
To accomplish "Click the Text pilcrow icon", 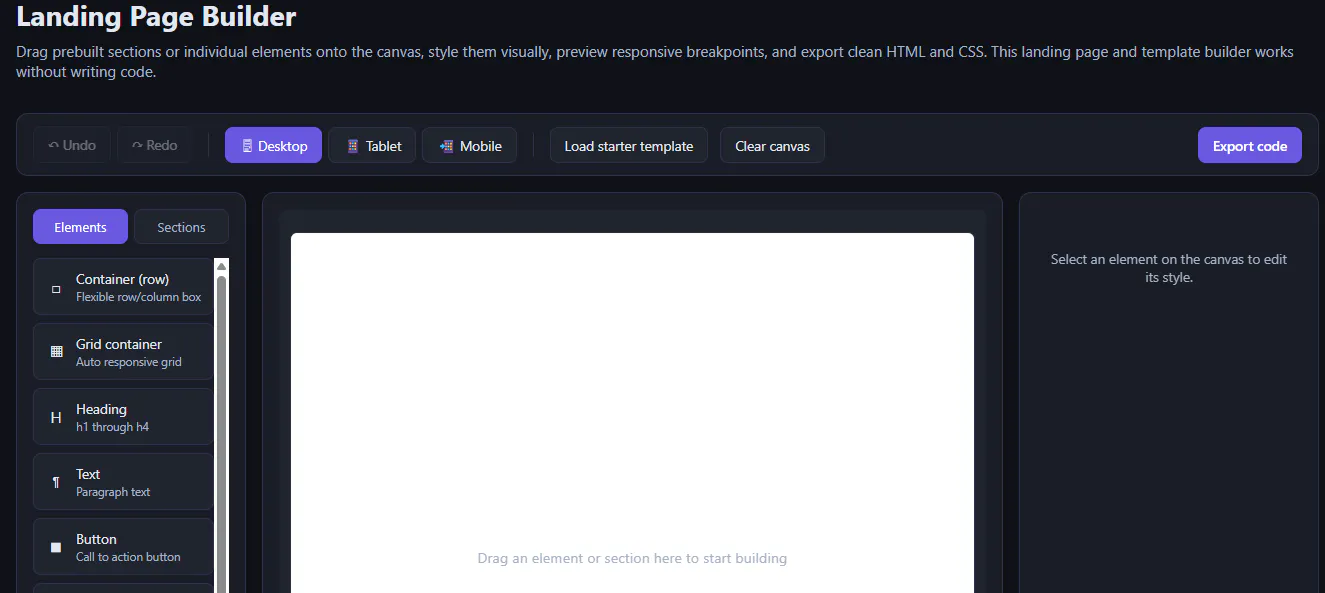I will point(56,482).
